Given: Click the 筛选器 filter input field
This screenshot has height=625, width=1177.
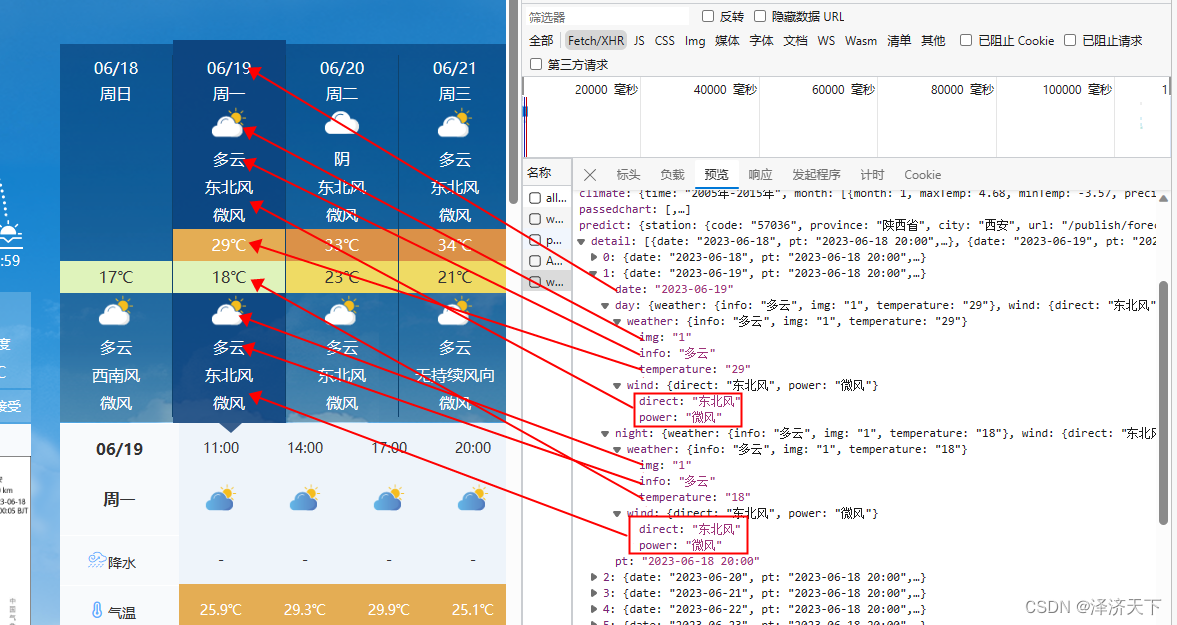Looking at the screenshot, I should click(x=607, y=17).
